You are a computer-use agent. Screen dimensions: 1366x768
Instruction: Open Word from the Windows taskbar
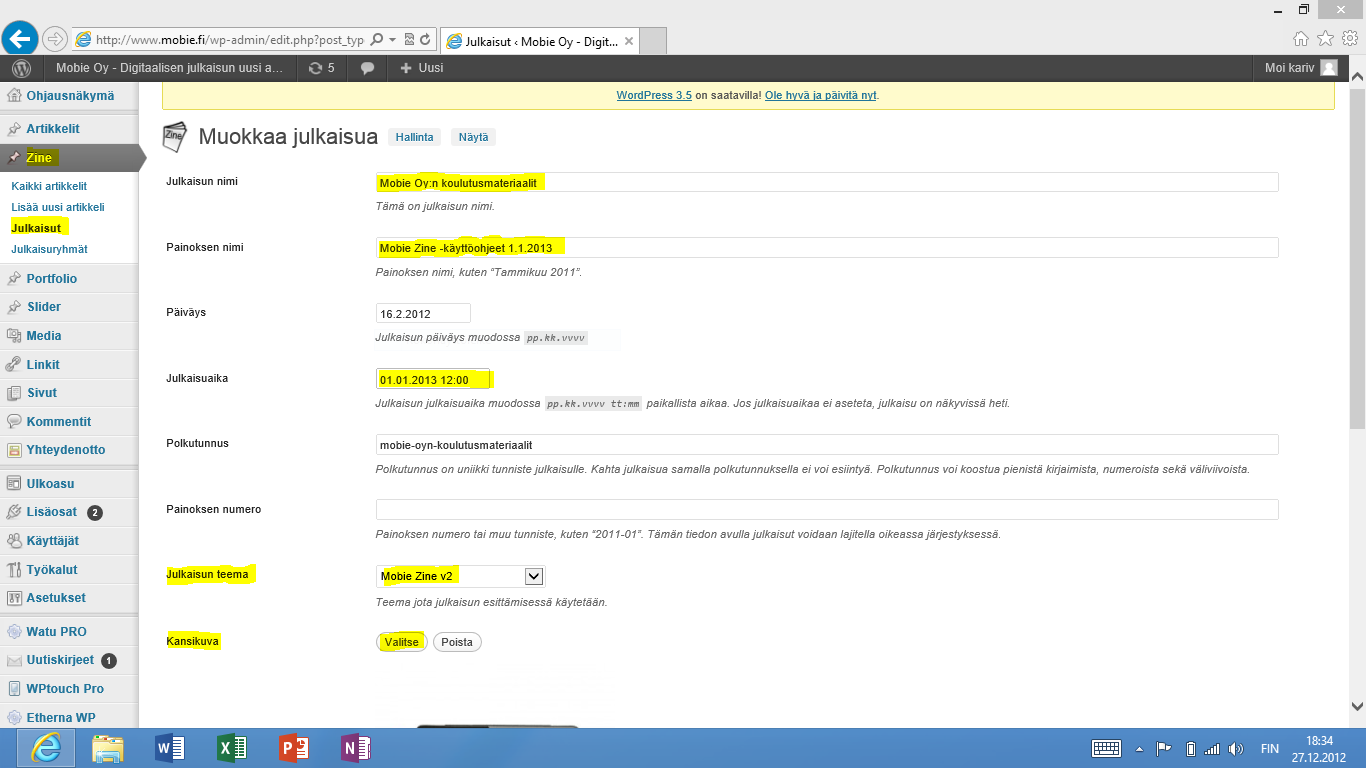point(170,748)
